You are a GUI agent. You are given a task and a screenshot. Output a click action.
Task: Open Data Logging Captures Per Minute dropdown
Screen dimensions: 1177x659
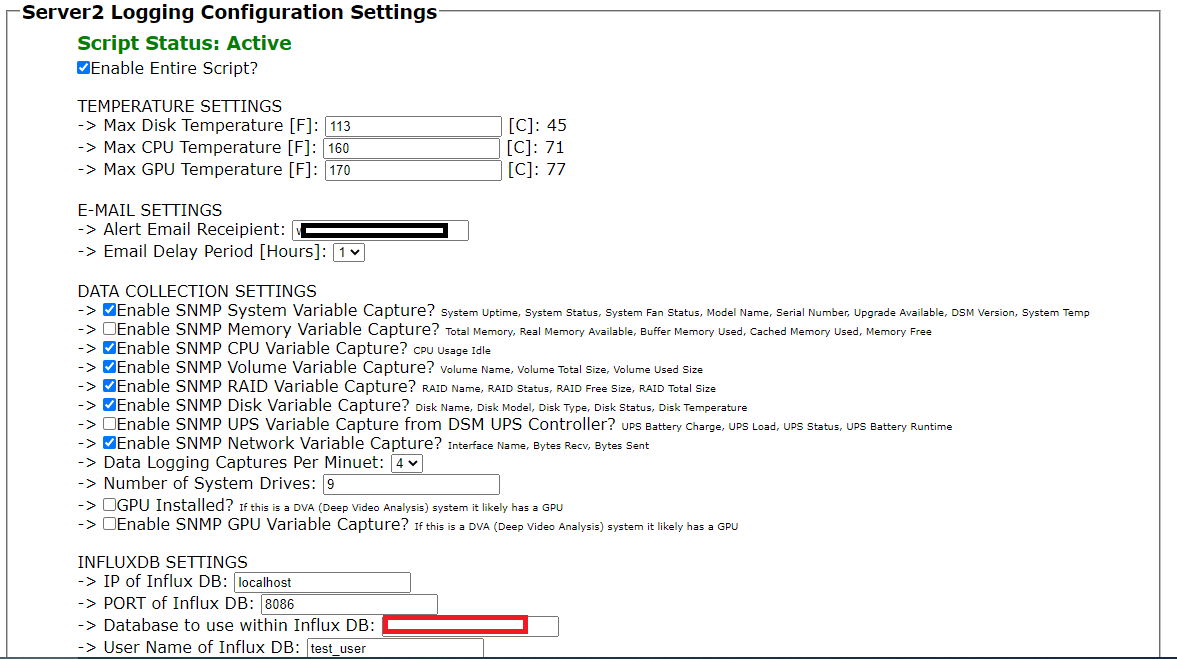[x=406, y=464]
